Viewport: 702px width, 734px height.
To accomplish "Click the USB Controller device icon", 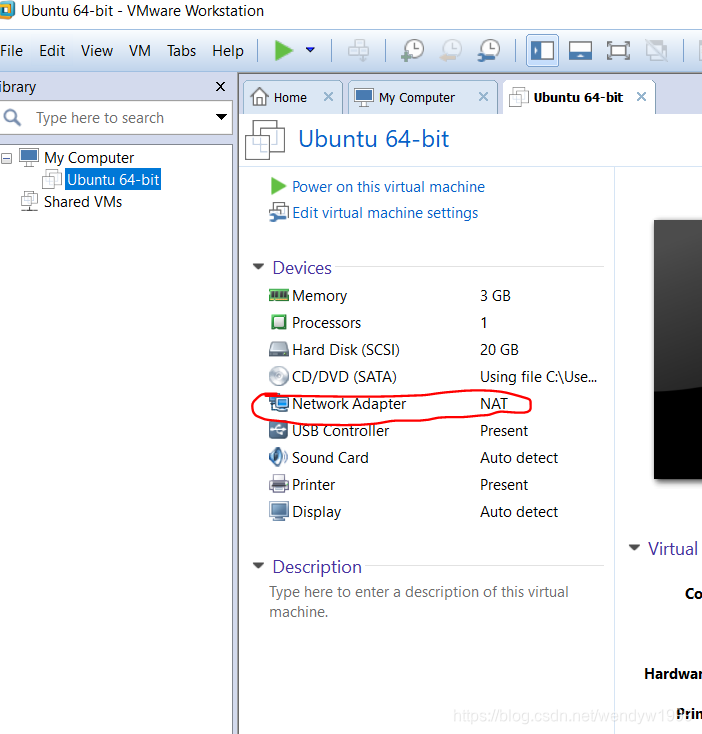I will tap(278, 430).
